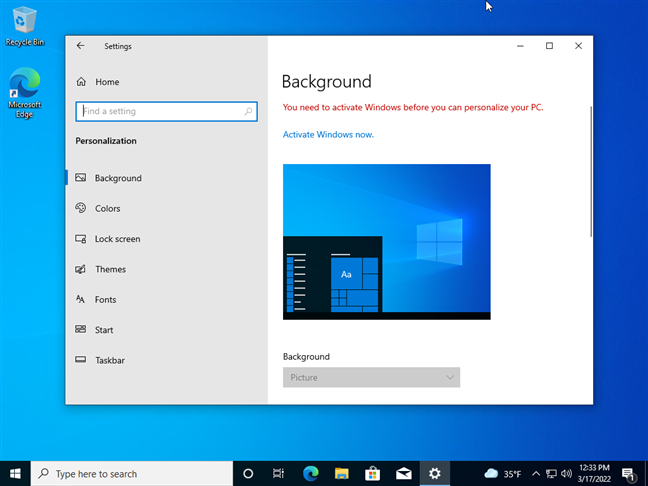Click the Taskbar icon in sidebar
Screen dimensions: 648x486
coord(81,360)
